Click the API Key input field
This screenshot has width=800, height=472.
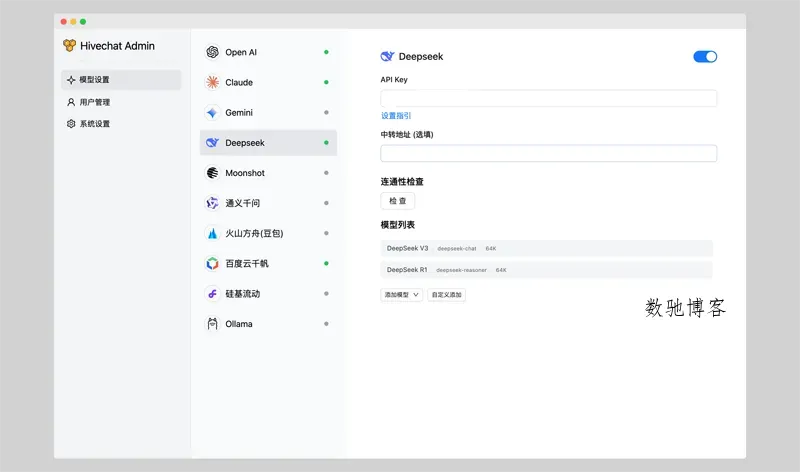[x=548, y=98]
